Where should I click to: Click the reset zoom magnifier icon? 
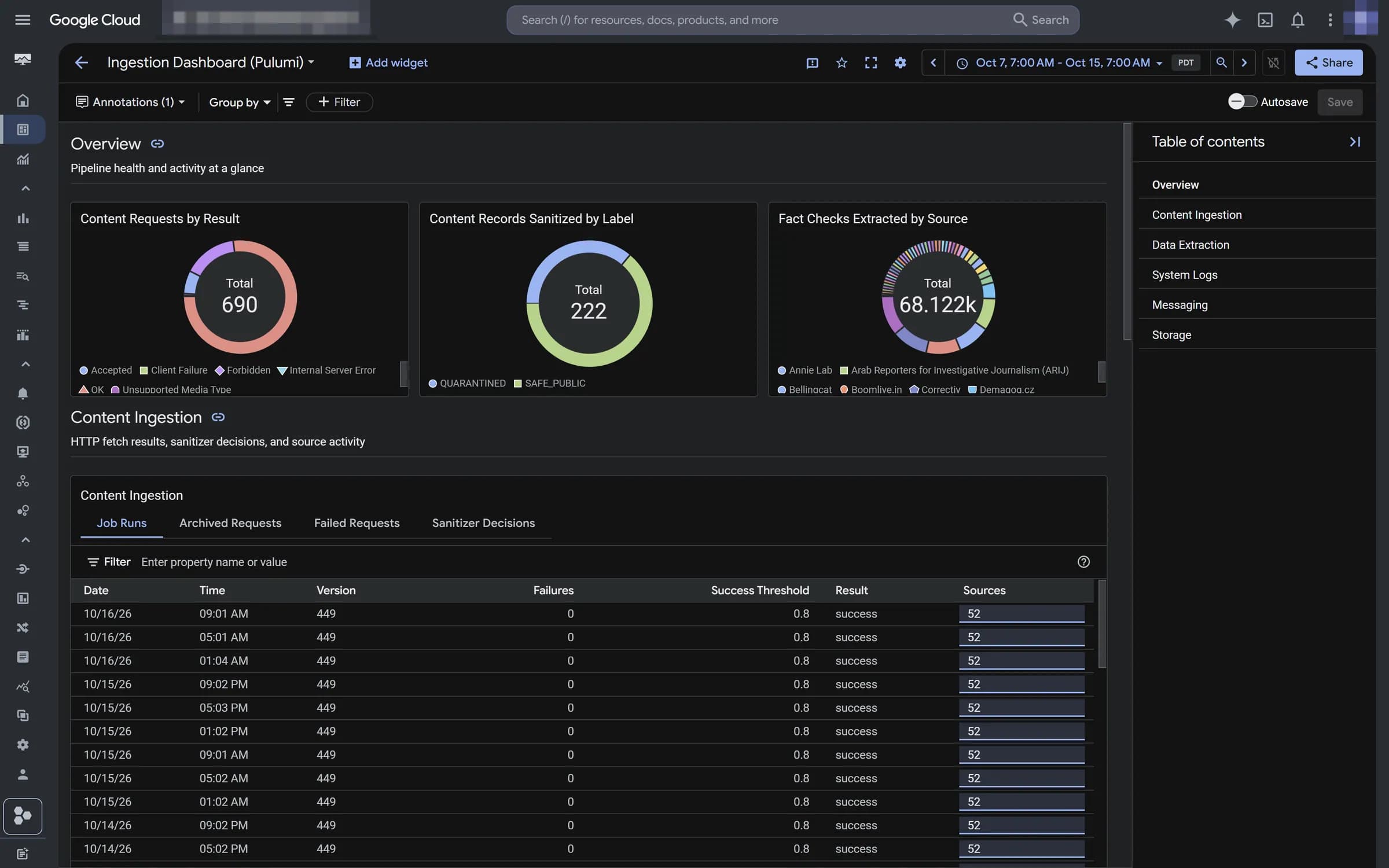[1221, 62]
